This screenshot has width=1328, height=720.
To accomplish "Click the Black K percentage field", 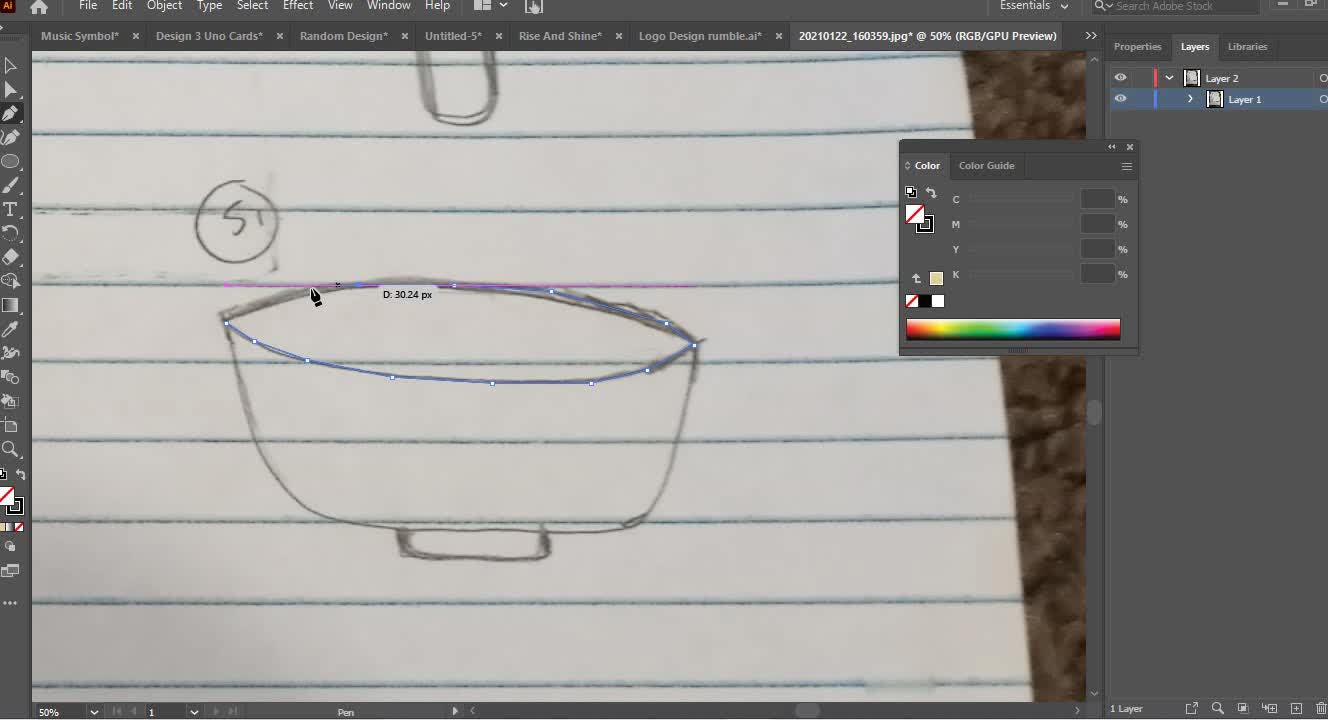I will coord(1097,274).
